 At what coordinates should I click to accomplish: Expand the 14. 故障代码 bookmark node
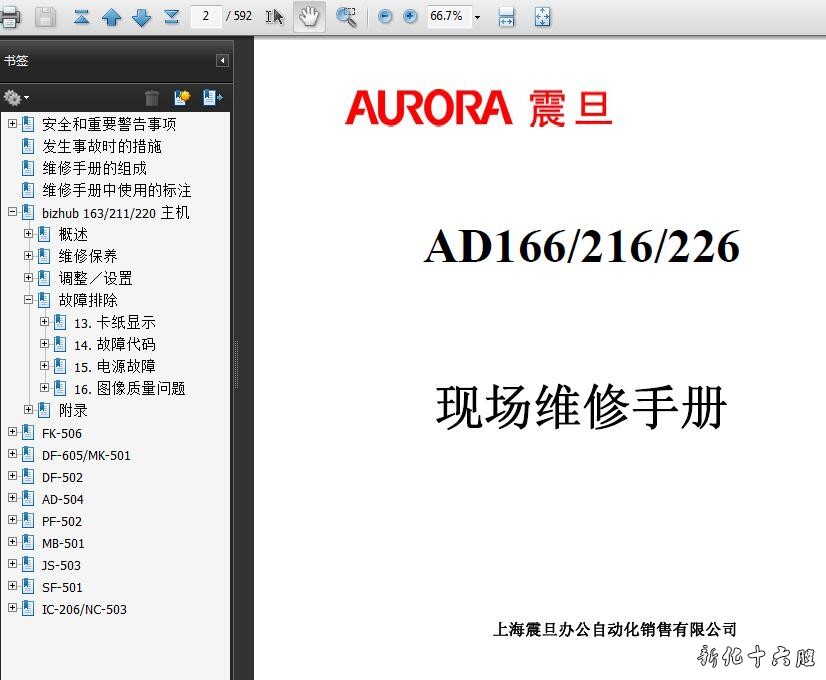tap(44, 344)
